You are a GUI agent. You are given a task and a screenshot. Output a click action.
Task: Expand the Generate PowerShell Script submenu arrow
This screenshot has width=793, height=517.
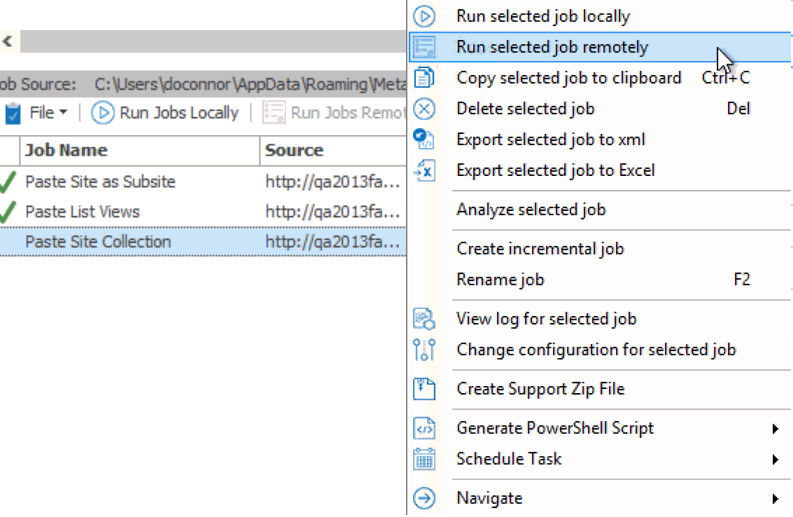(x=776, y=429)
